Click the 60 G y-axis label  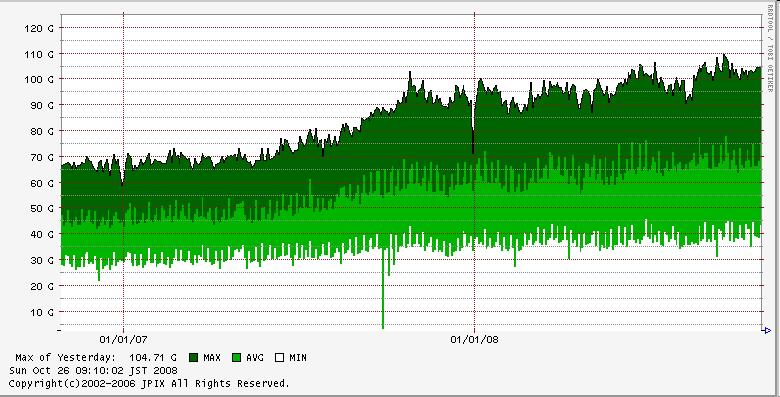pos(42,183)
